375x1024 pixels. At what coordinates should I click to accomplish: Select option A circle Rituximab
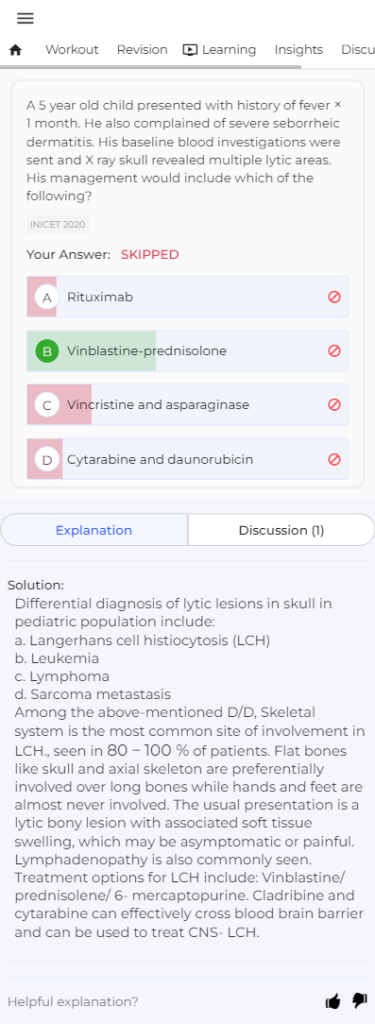[x=46, y=297]
